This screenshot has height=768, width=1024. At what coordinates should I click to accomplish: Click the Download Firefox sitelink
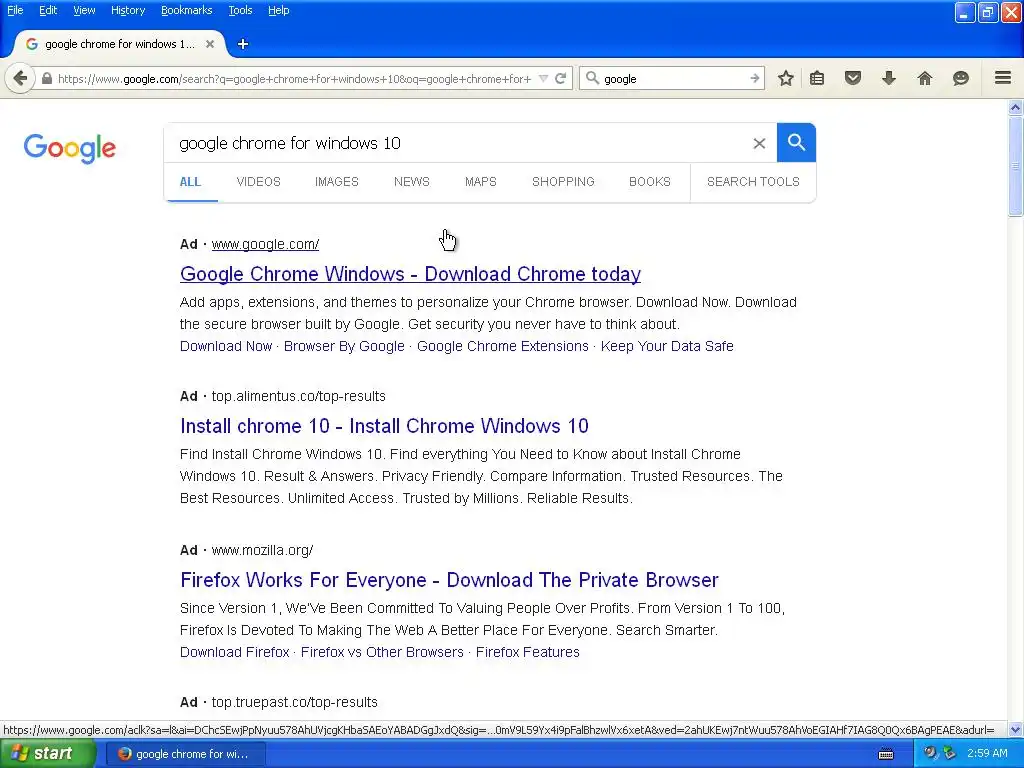pyautogui.click(x=234, y=652)
